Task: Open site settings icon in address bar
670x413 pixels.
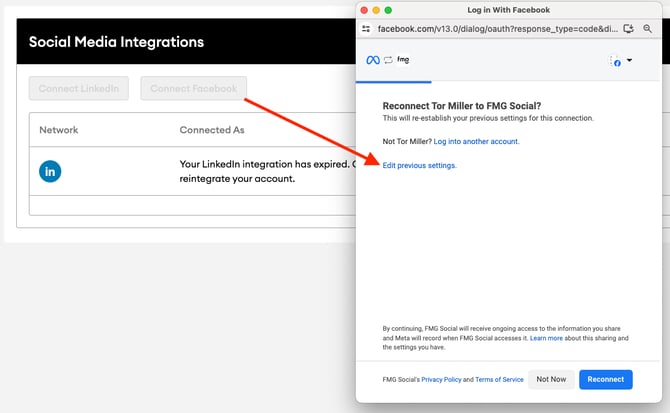Action: tap(366, 29)
